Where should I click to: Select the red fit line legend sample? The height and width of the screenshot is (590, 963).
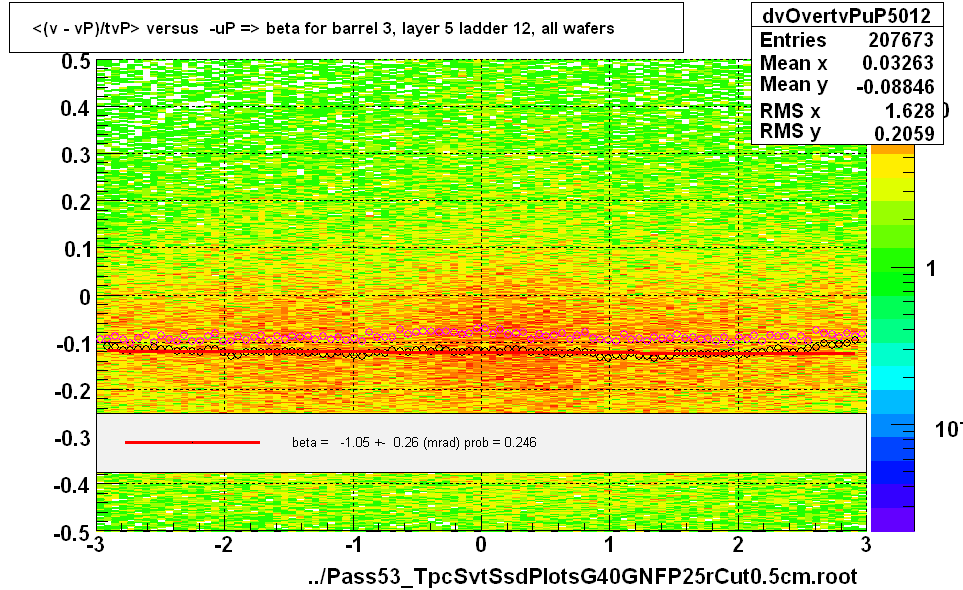click(x=192, y=442)
